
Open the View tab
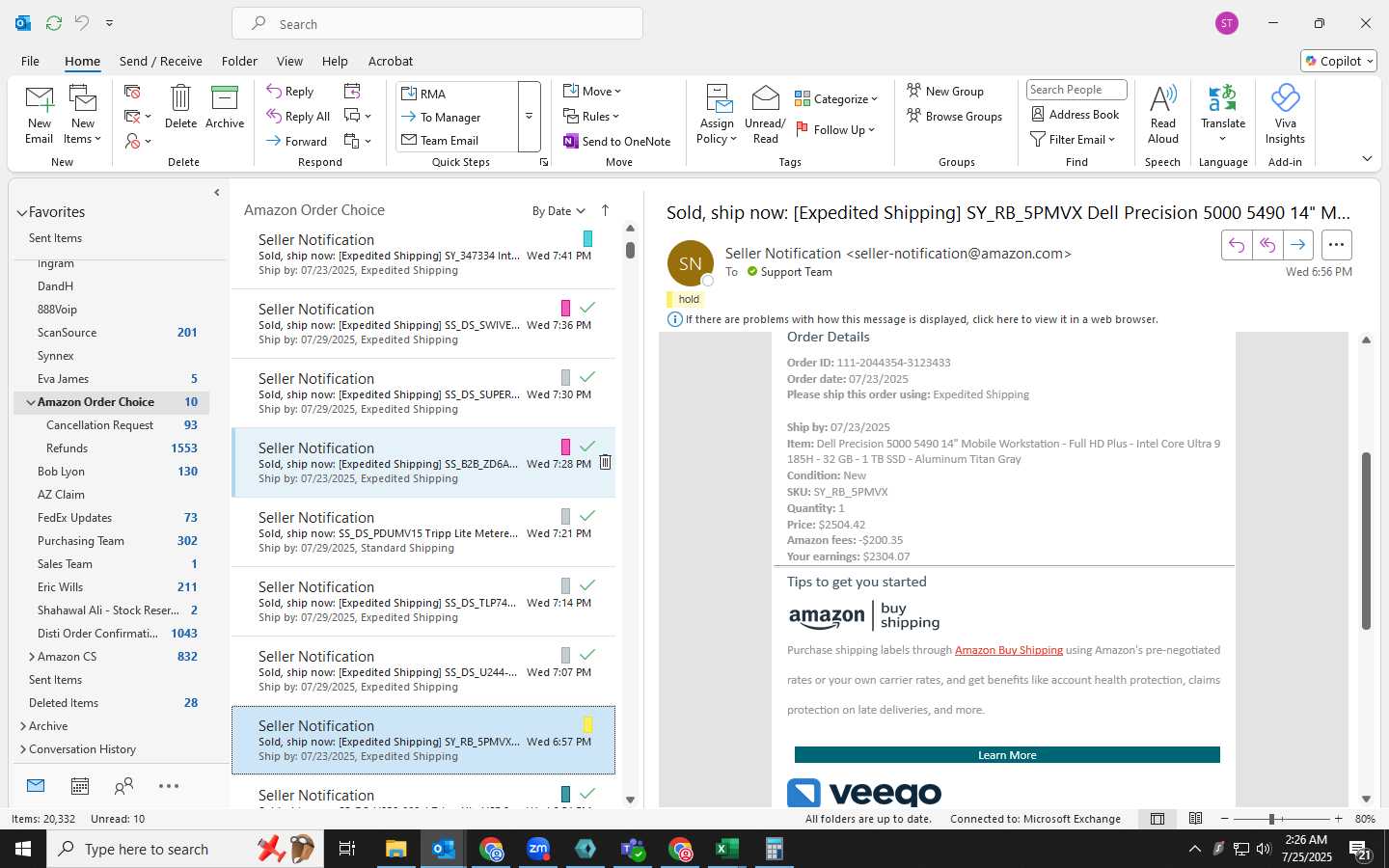[x=289, y=61]
